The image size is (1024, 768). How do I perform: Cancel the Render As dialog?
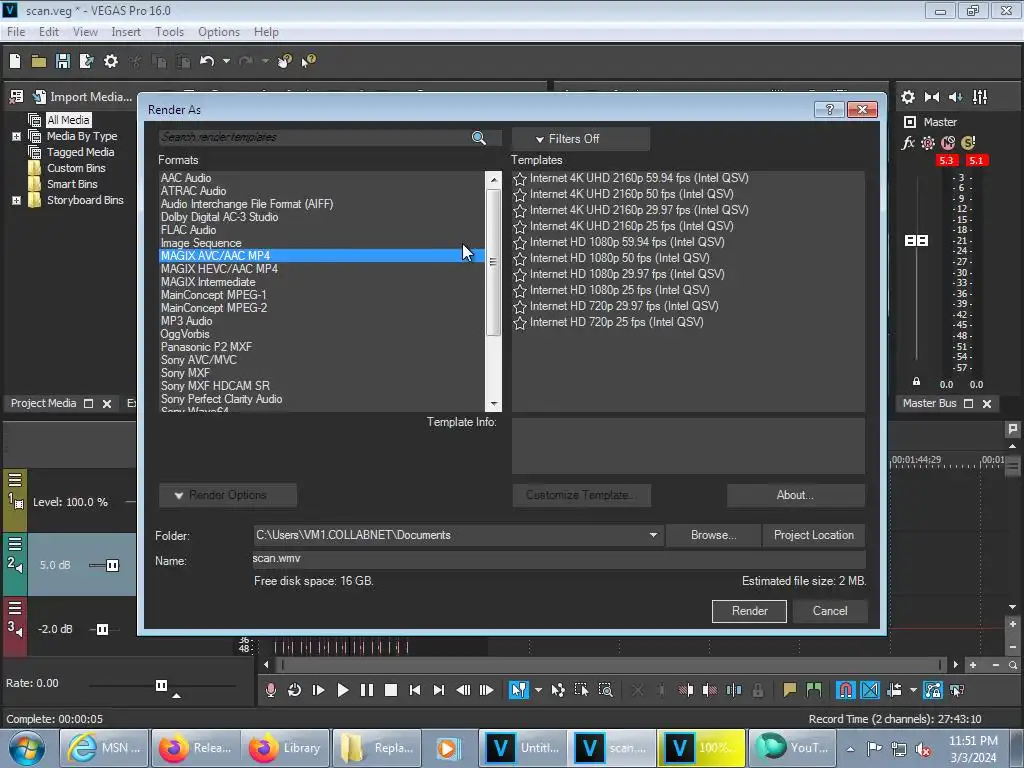click(829, 611)
